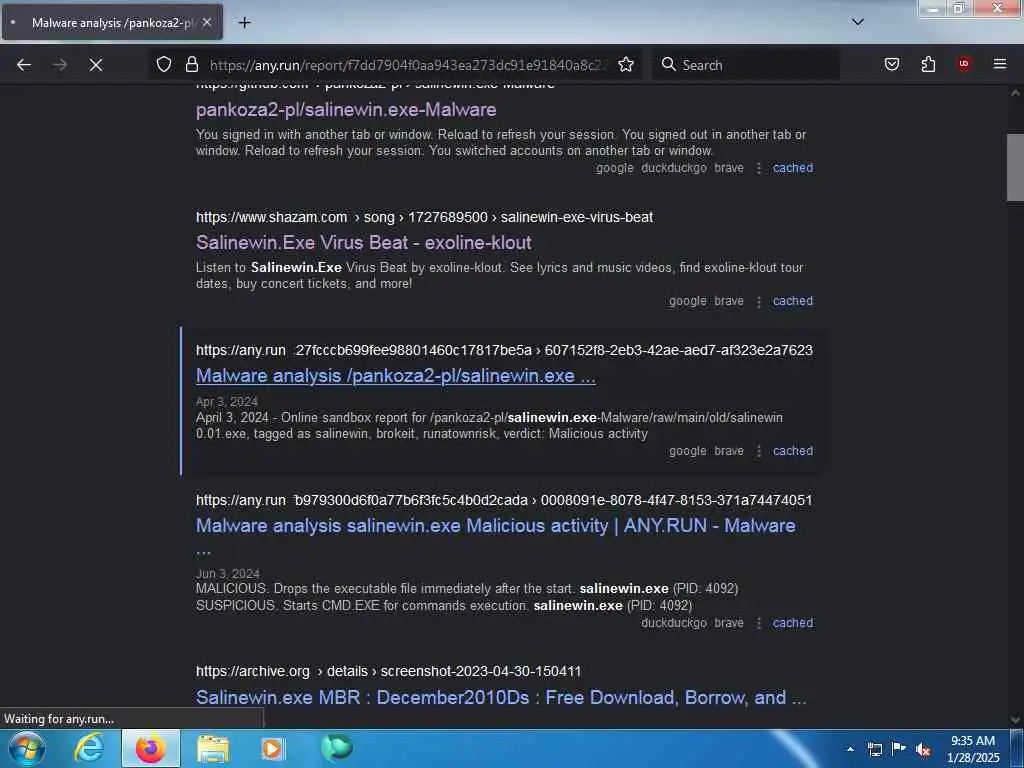Open cached copy of April 3 any.run result
The height and width of the screenshot is (768, 1024).
(793, 451)
